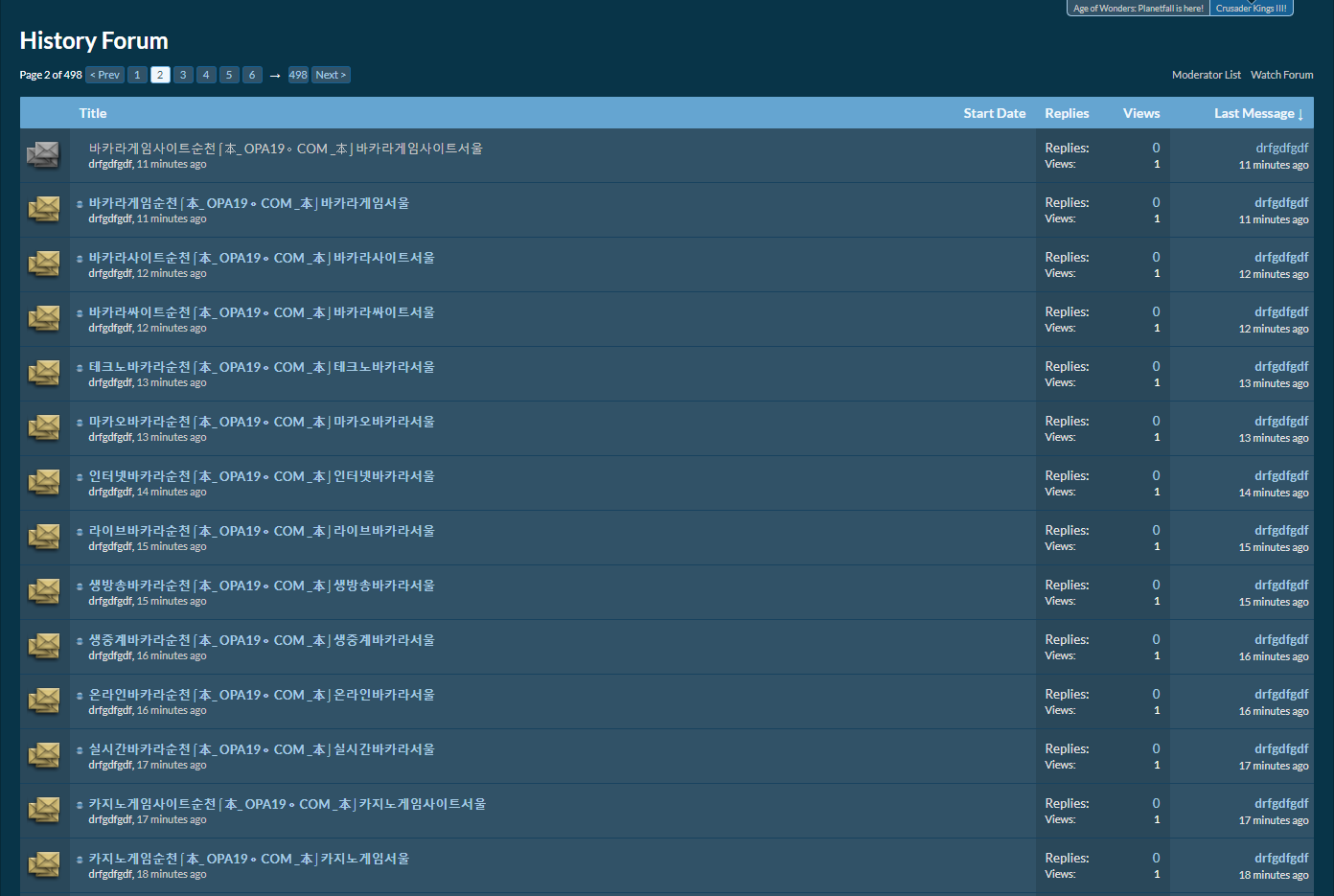
Task: Go to the Next page of threads
Action: (331, 75)
